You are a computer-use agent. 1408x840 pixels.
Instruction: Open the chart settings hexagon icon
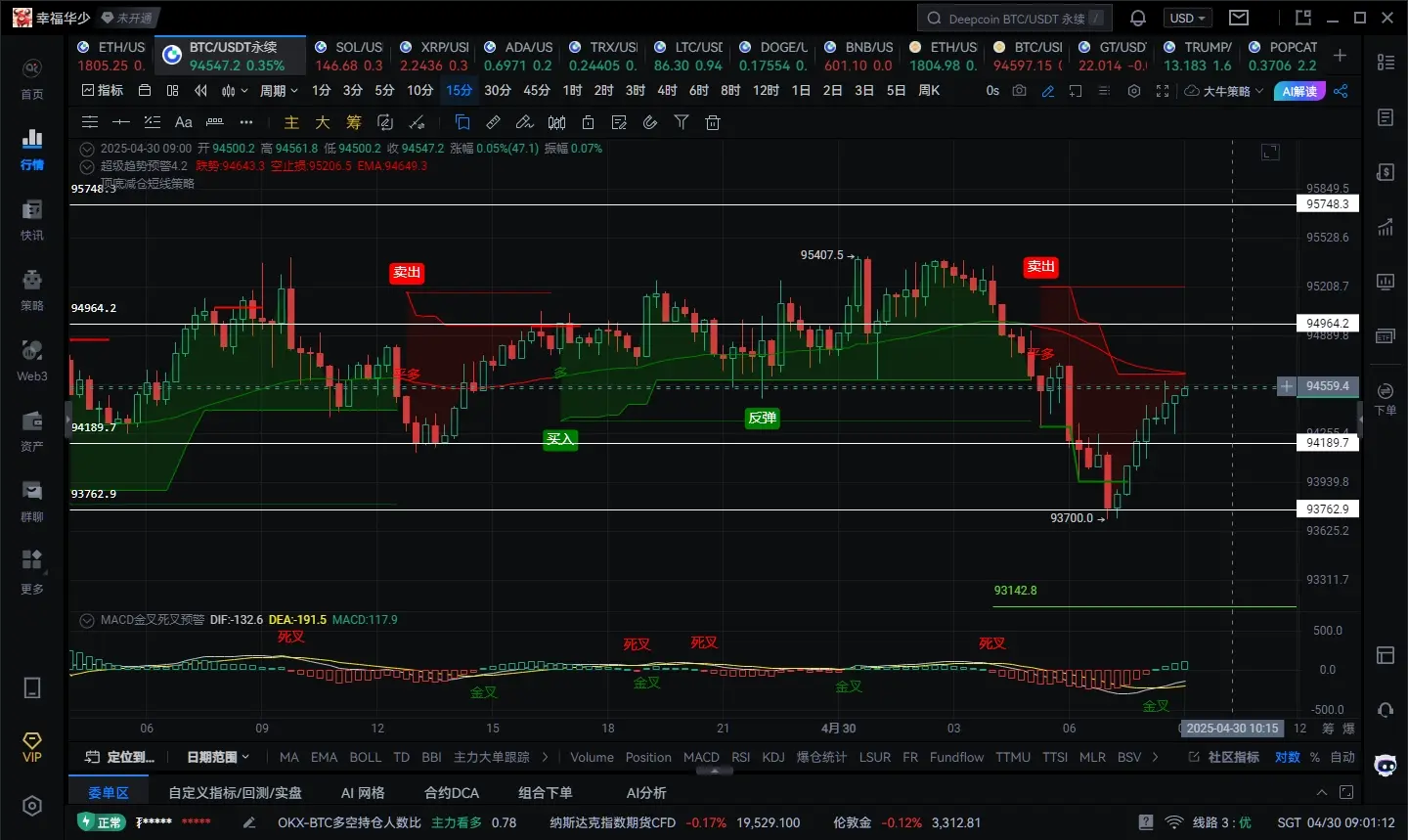[1134, 91]
